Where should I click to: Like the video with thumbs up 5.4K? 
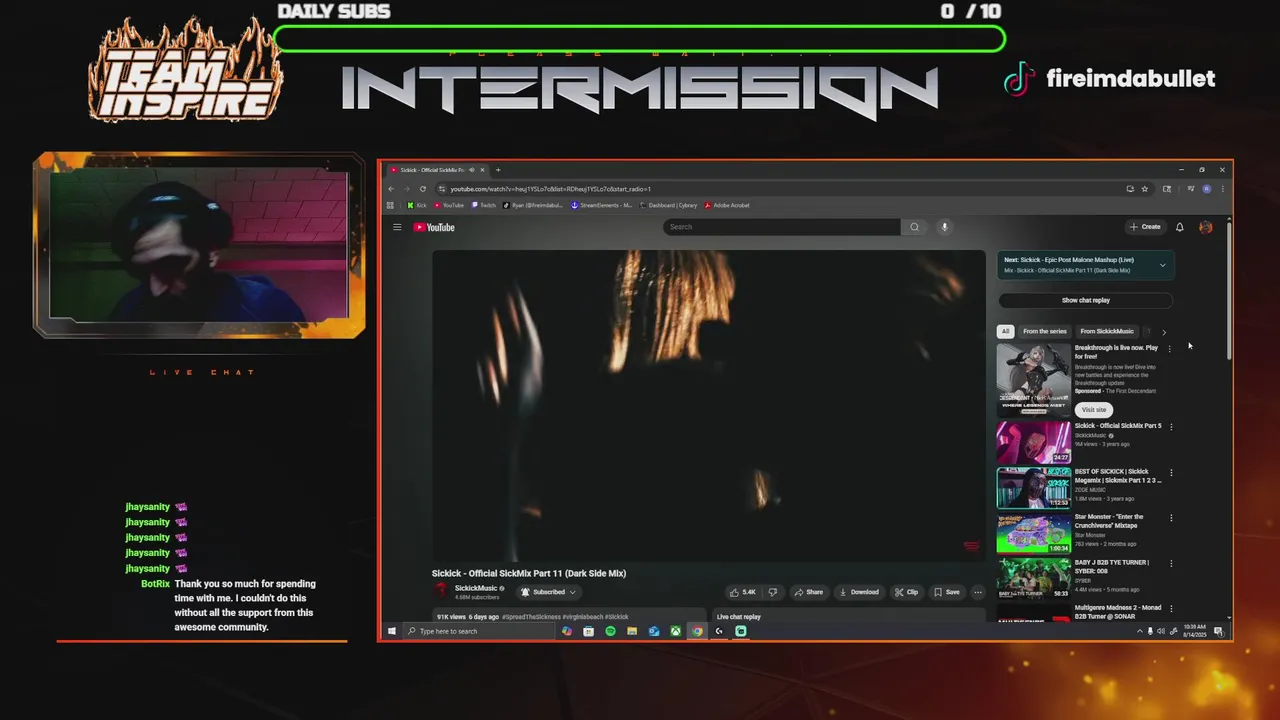742,592
